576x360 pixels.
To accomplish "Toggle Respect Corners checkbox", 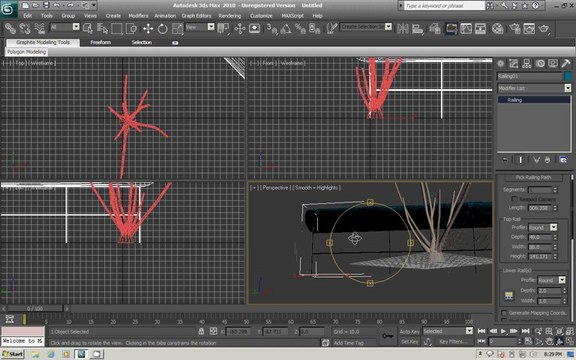I will pyautogui.click(x=514, y=199).
